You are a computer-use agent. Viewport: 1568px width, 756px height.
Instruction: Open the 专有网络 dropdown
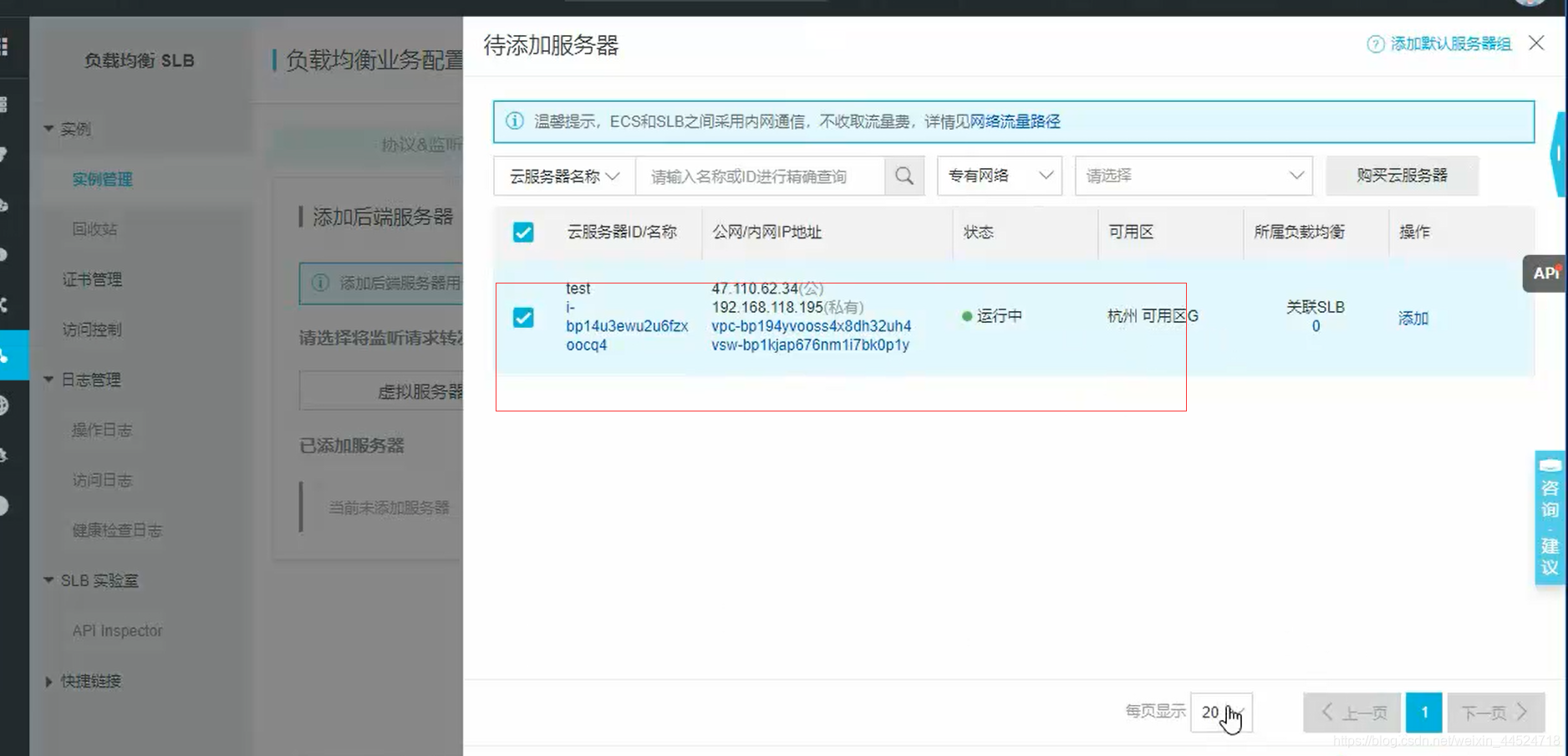click(1000, 176)
